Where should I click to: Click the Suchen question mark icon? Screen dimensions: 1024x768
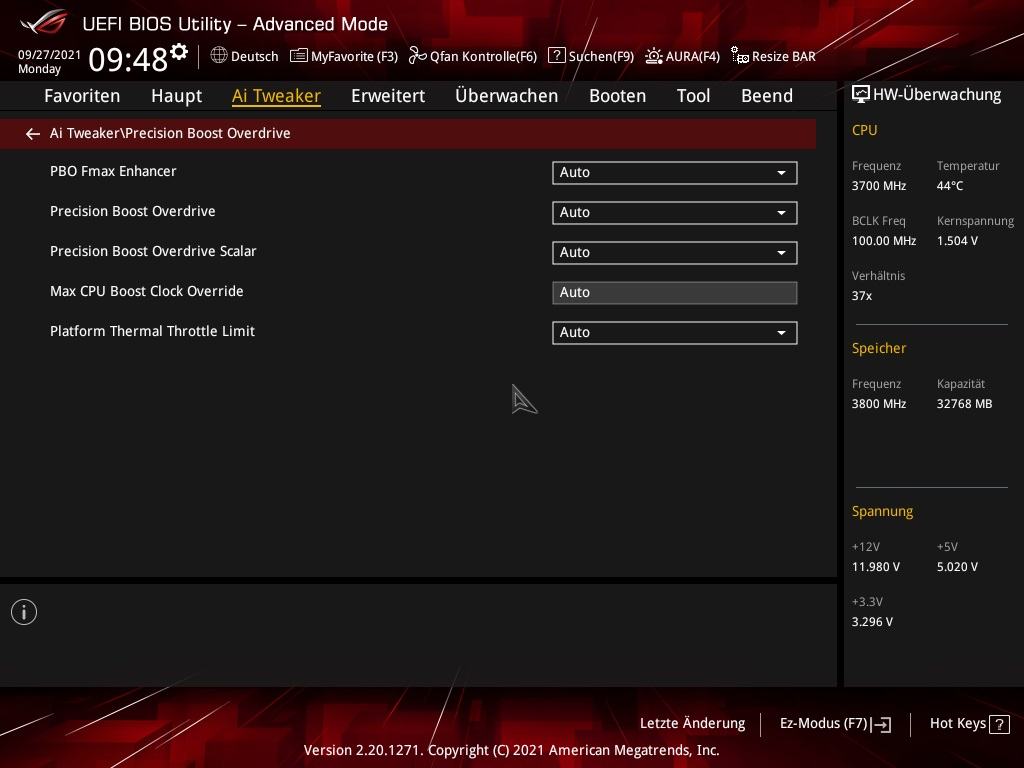point(556,55)
